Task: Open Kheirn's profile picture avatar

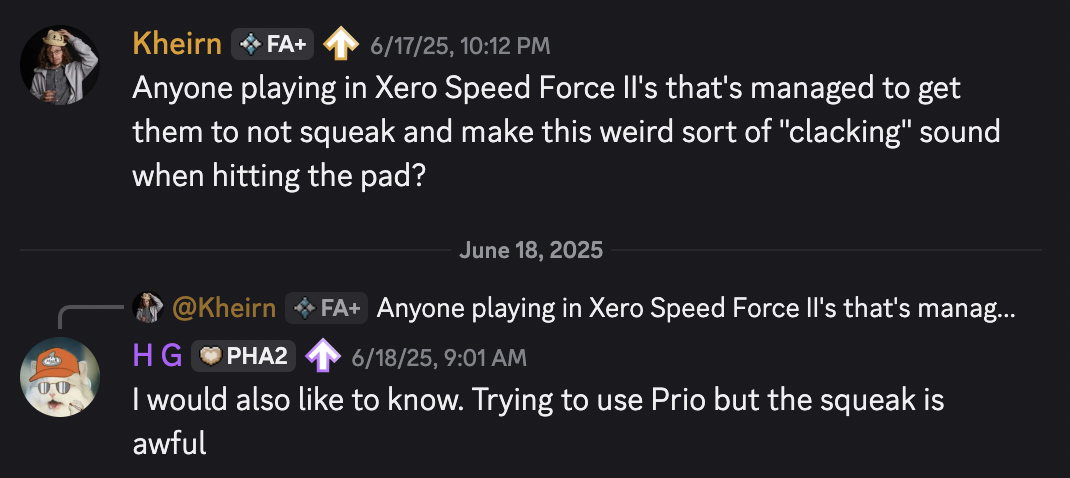Action: [60, 65]
